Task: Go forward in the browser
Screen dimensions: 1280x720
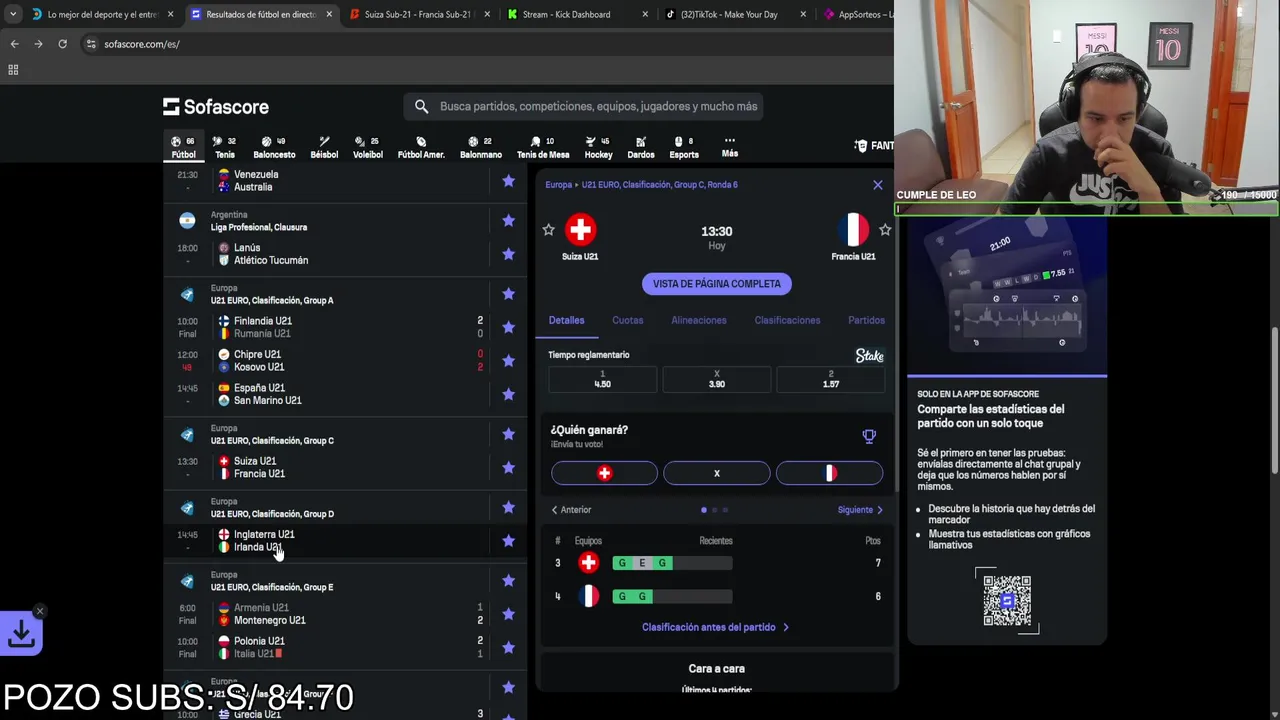Action: coord(38,44)
